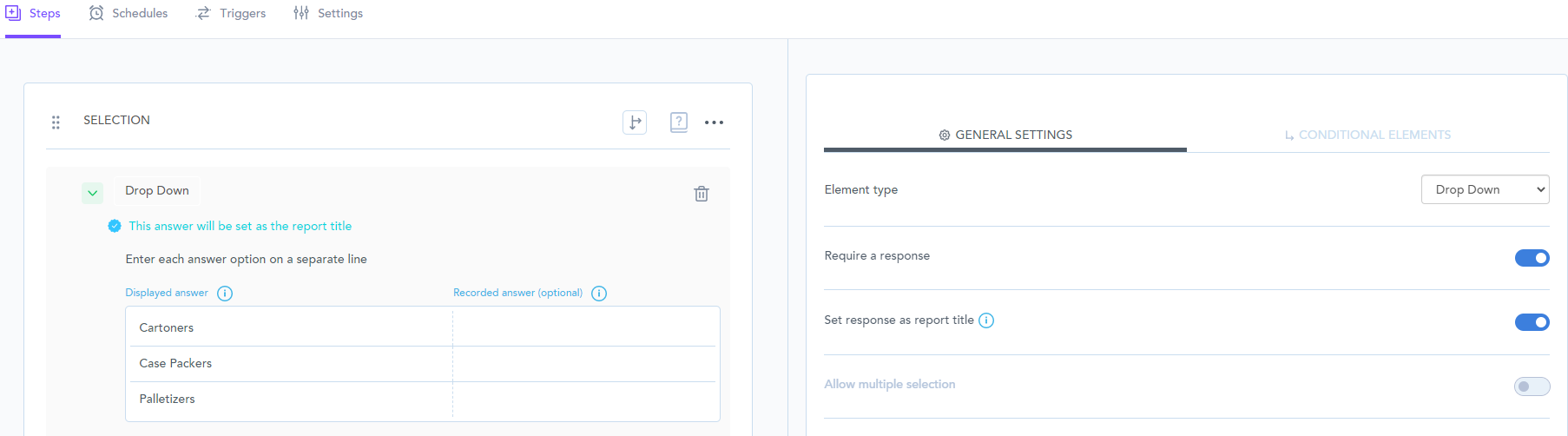1568x436 pixels.
Task: Disable Set response as report title
Action: pyautogui.click(x=1532, y=322)
